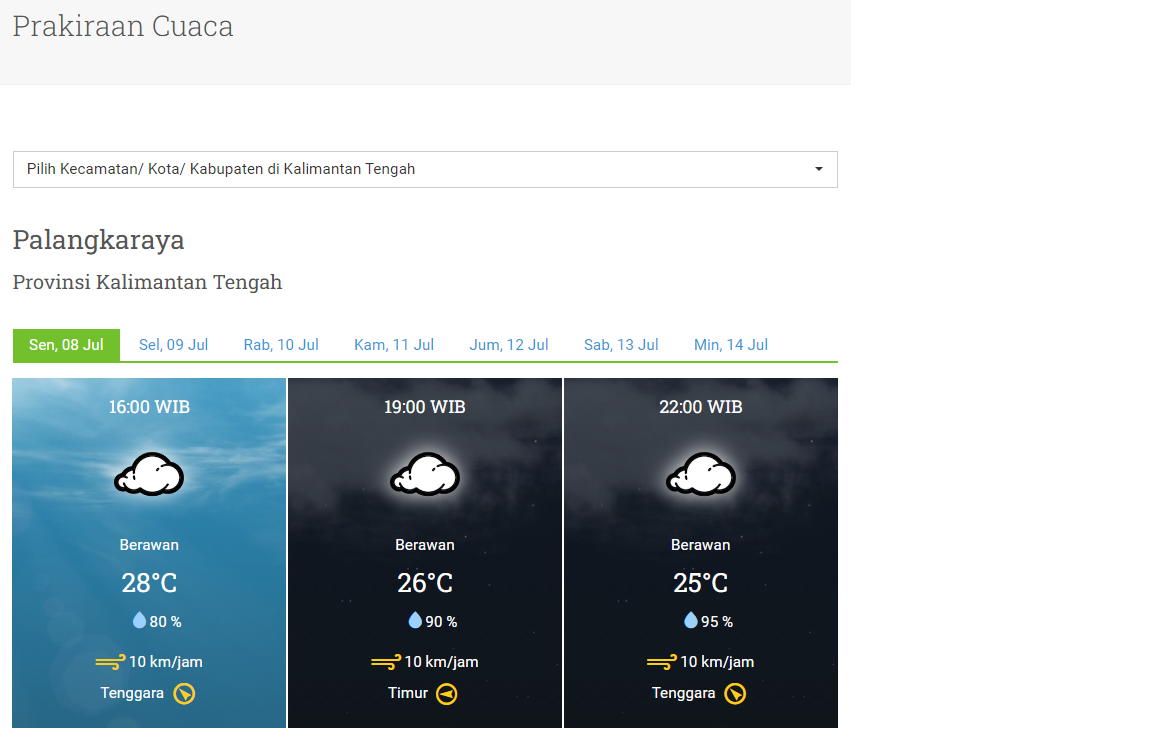Click the Prakiraan Cuaca heading
This screenshot has width=1152, height=737.
(123, 26)
